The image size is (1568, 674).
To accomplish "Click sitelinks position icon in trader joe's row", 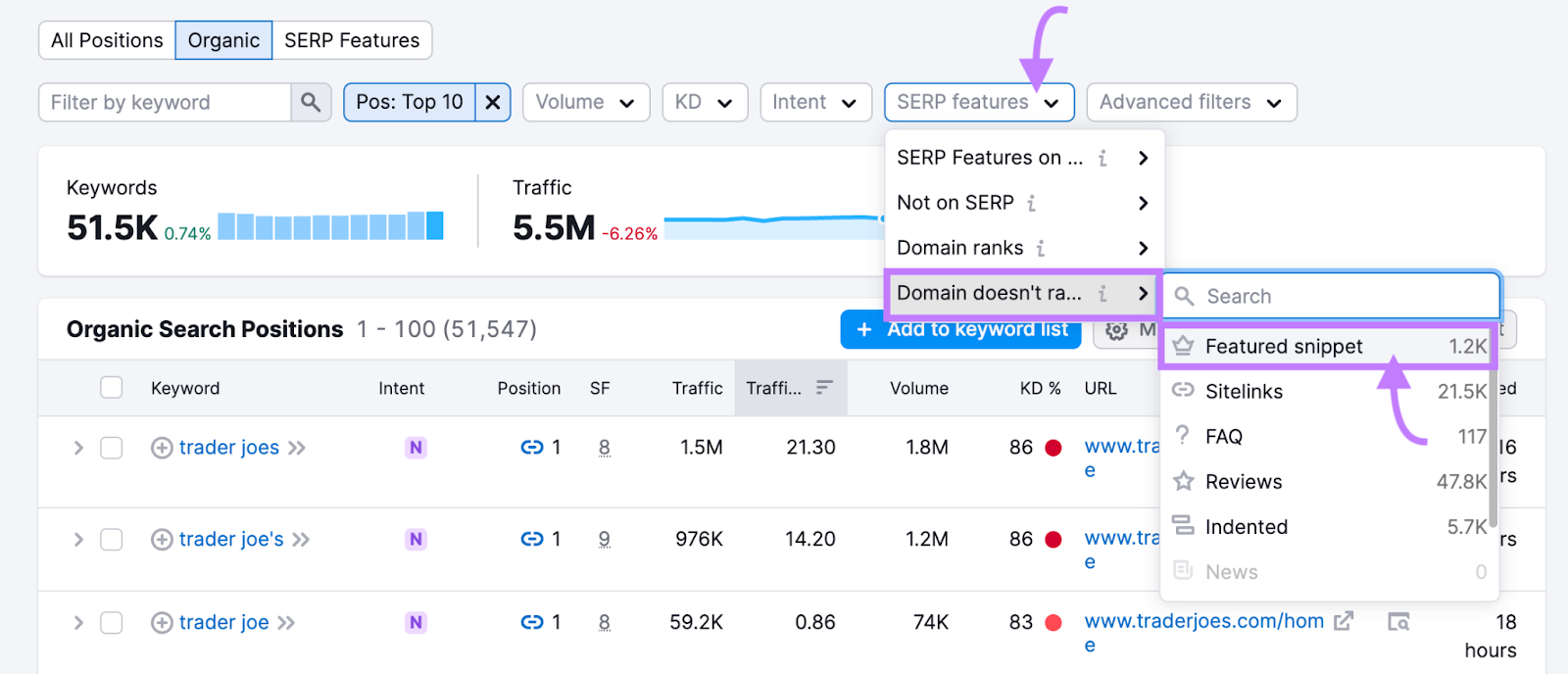I will coord(532,540).
